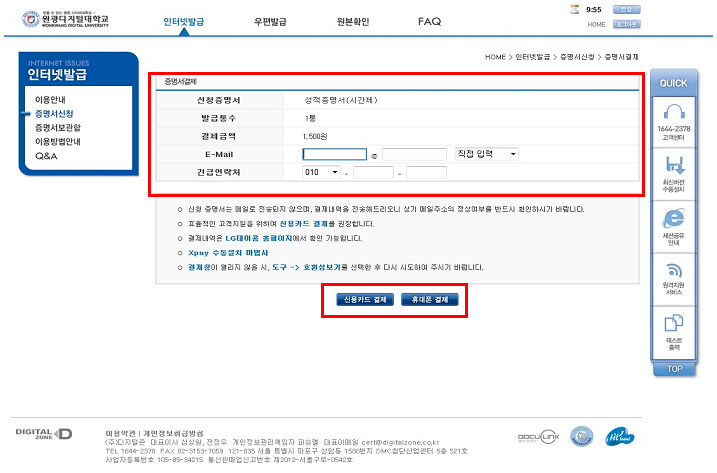Switch to the 우편발급 top menu
The width and height of the screenshot is (717, 473).
[x=270, y=22]
